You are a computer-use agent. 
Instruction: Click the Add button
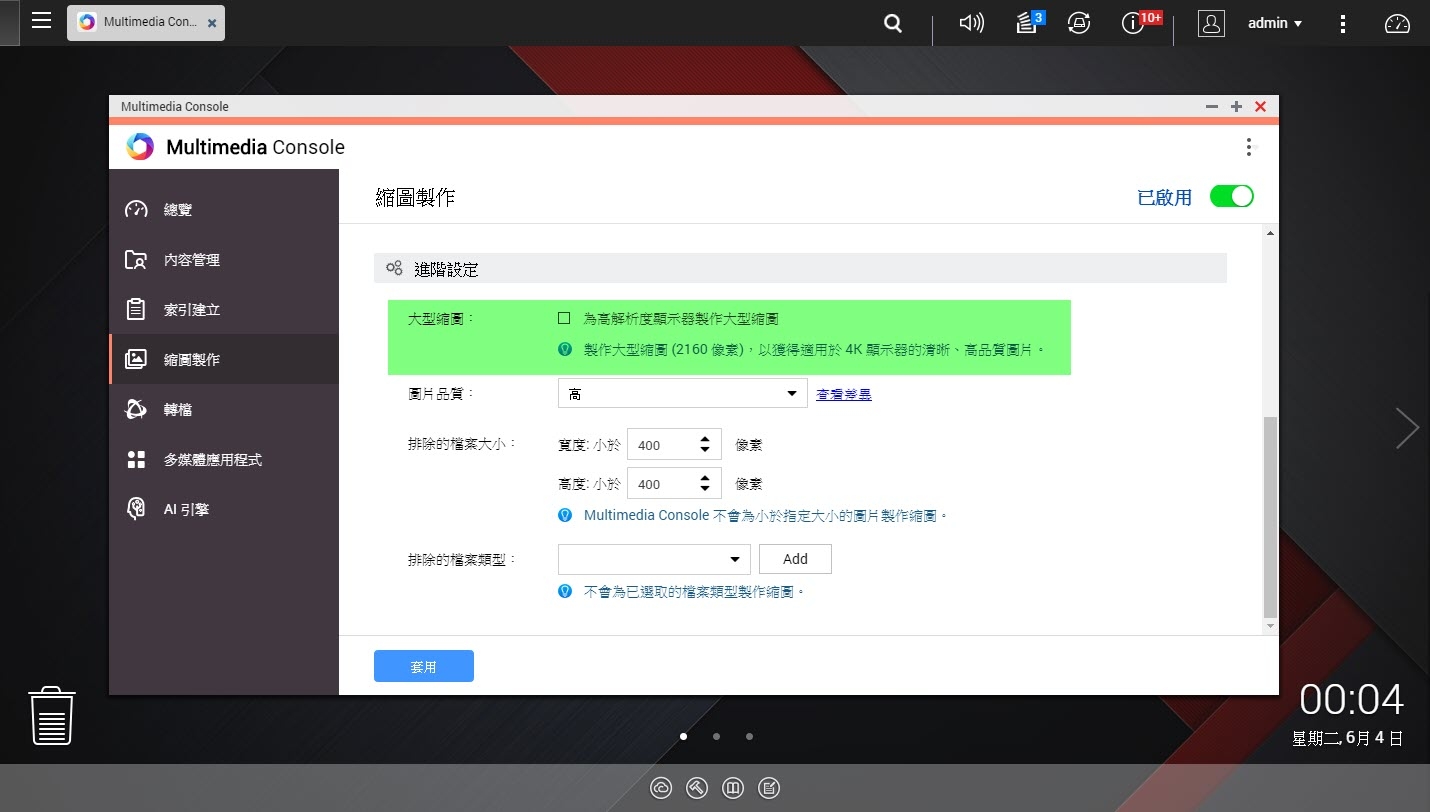(795, 559)
